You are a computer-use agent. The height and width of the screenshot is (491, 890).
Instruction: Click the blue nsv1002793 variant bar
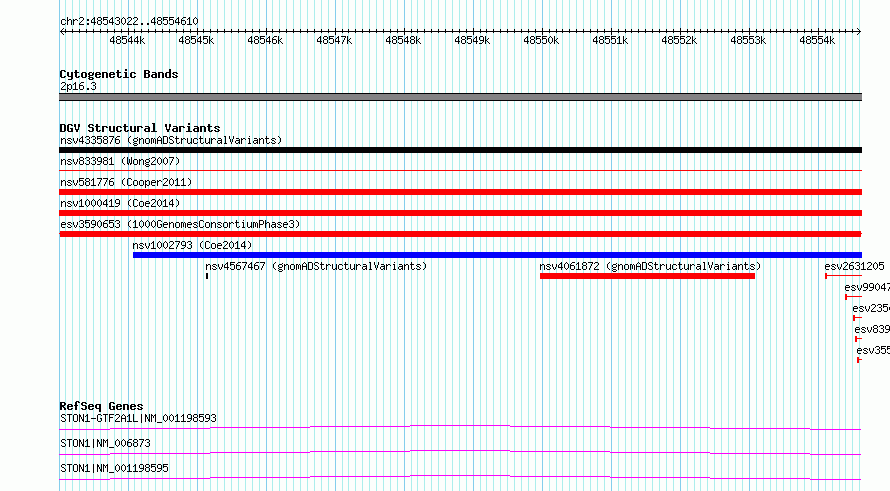point(497,255)
